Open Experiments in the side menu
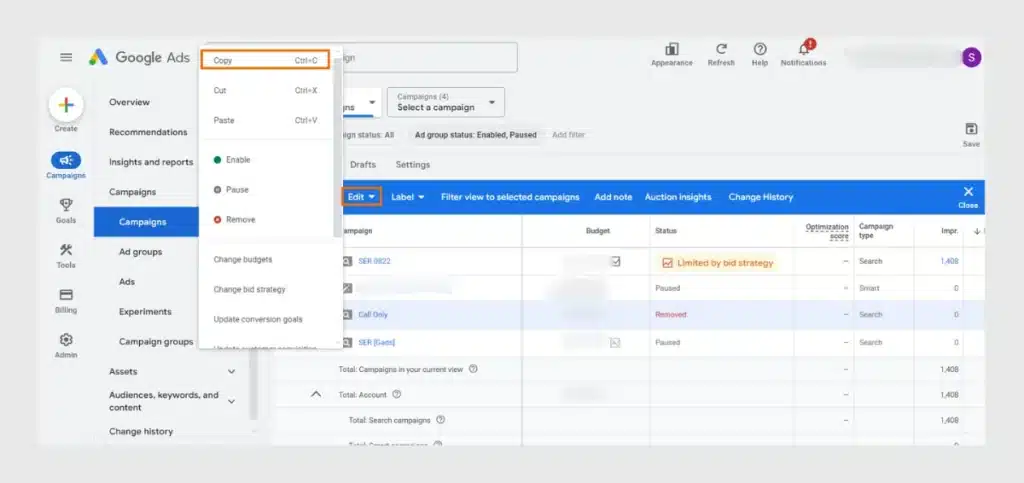This screenshot has height=483, width=1024. [145, 311]
